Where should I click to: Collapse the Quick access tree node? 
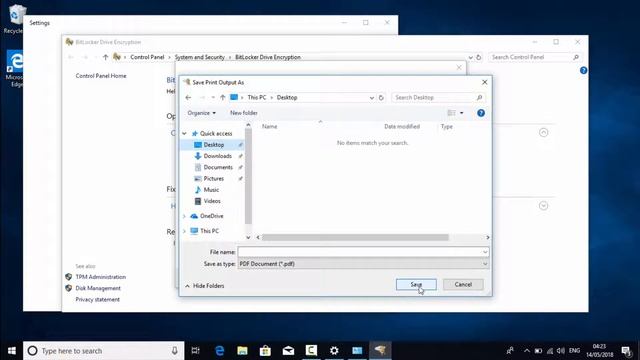point(184,133)
